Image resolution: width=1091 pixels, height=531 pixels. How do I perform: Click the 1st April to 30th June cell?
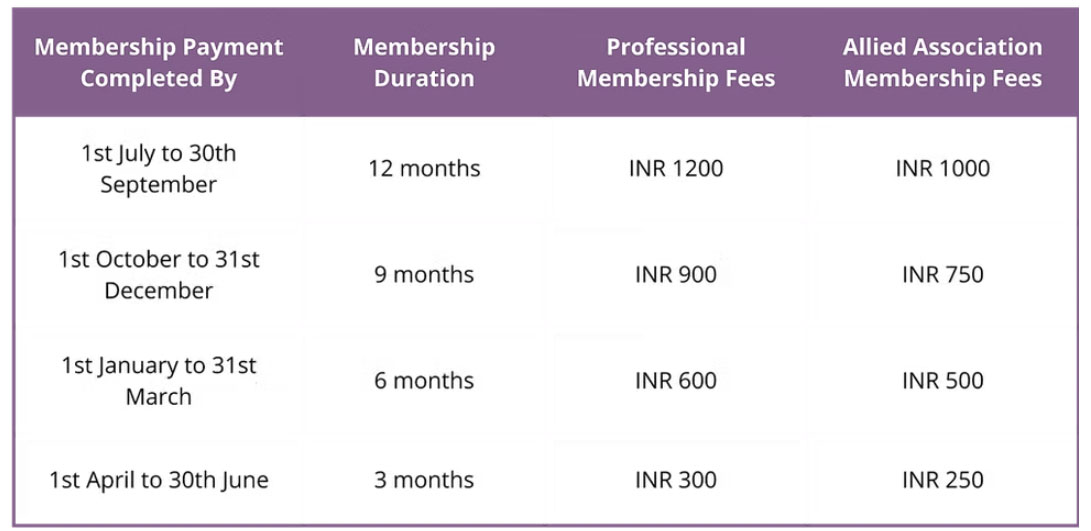click(x=159, y=480)
